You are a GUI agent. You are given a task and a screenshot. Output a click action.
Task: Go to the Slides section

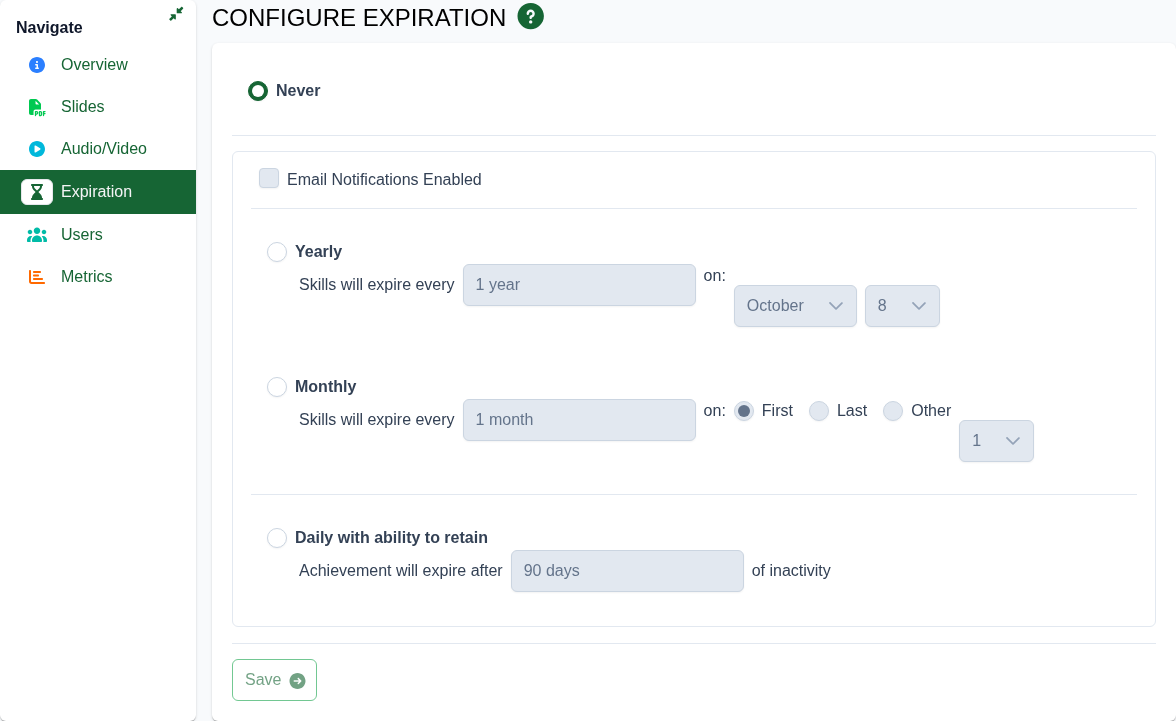[x=98, y=107]
